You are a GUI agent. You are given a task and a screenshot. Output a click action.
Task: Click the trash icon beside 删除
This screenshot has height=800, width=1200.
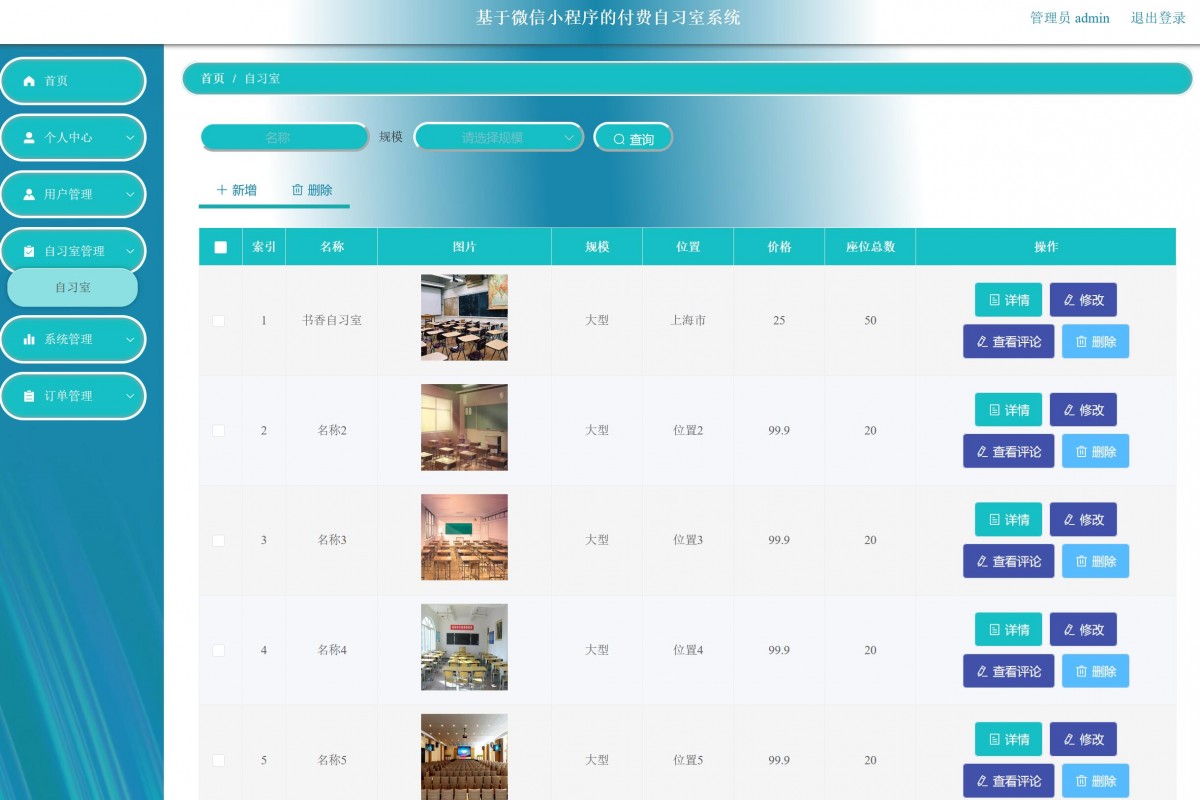tap(297, 189)
